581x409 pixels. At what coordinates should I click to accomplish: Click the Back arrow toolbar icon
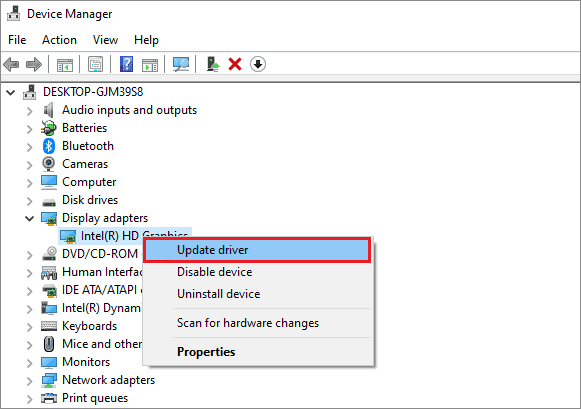[x=11, y=64]
